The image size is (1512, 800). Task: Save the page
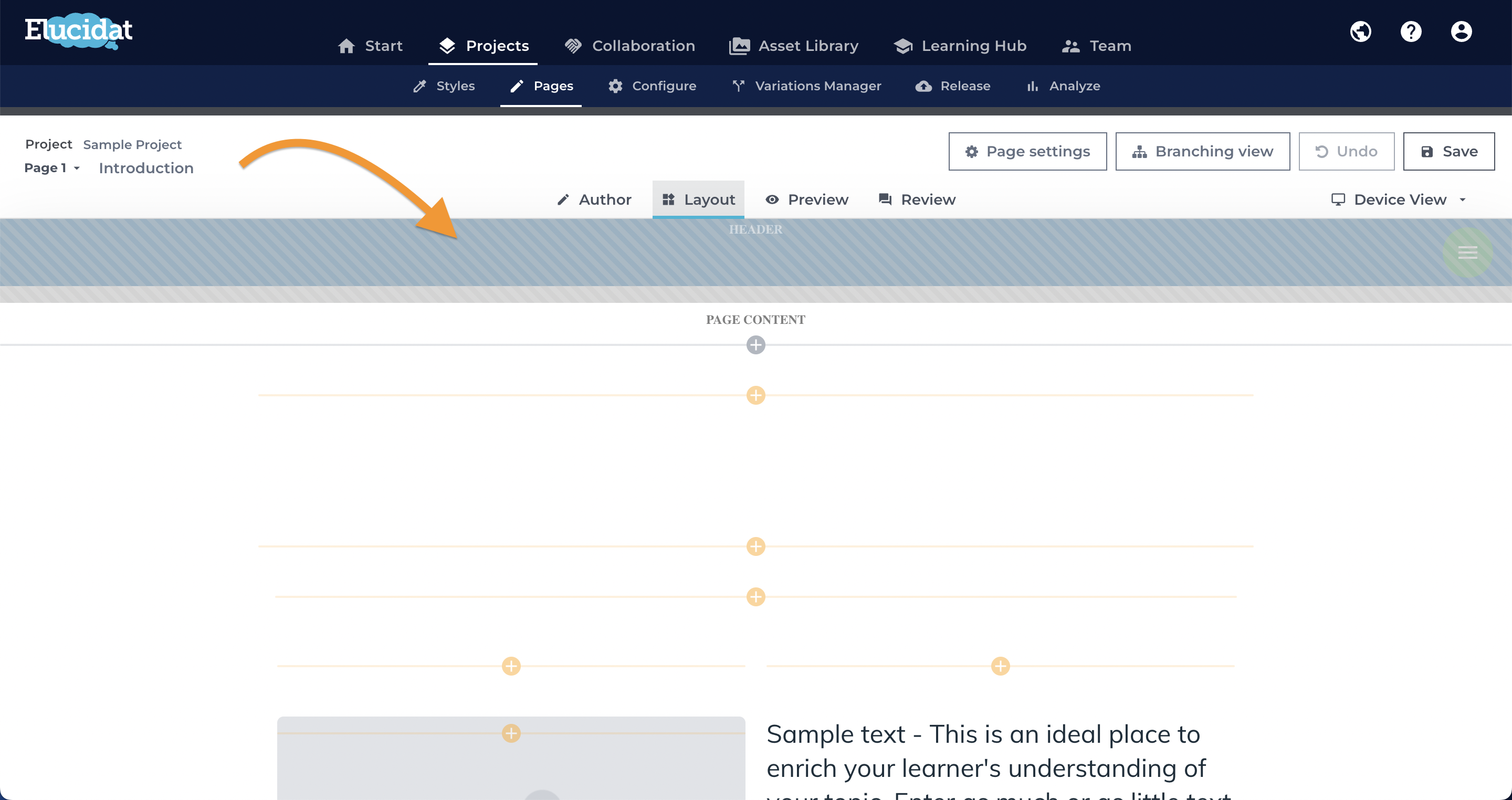click(x=1448, y=151)
